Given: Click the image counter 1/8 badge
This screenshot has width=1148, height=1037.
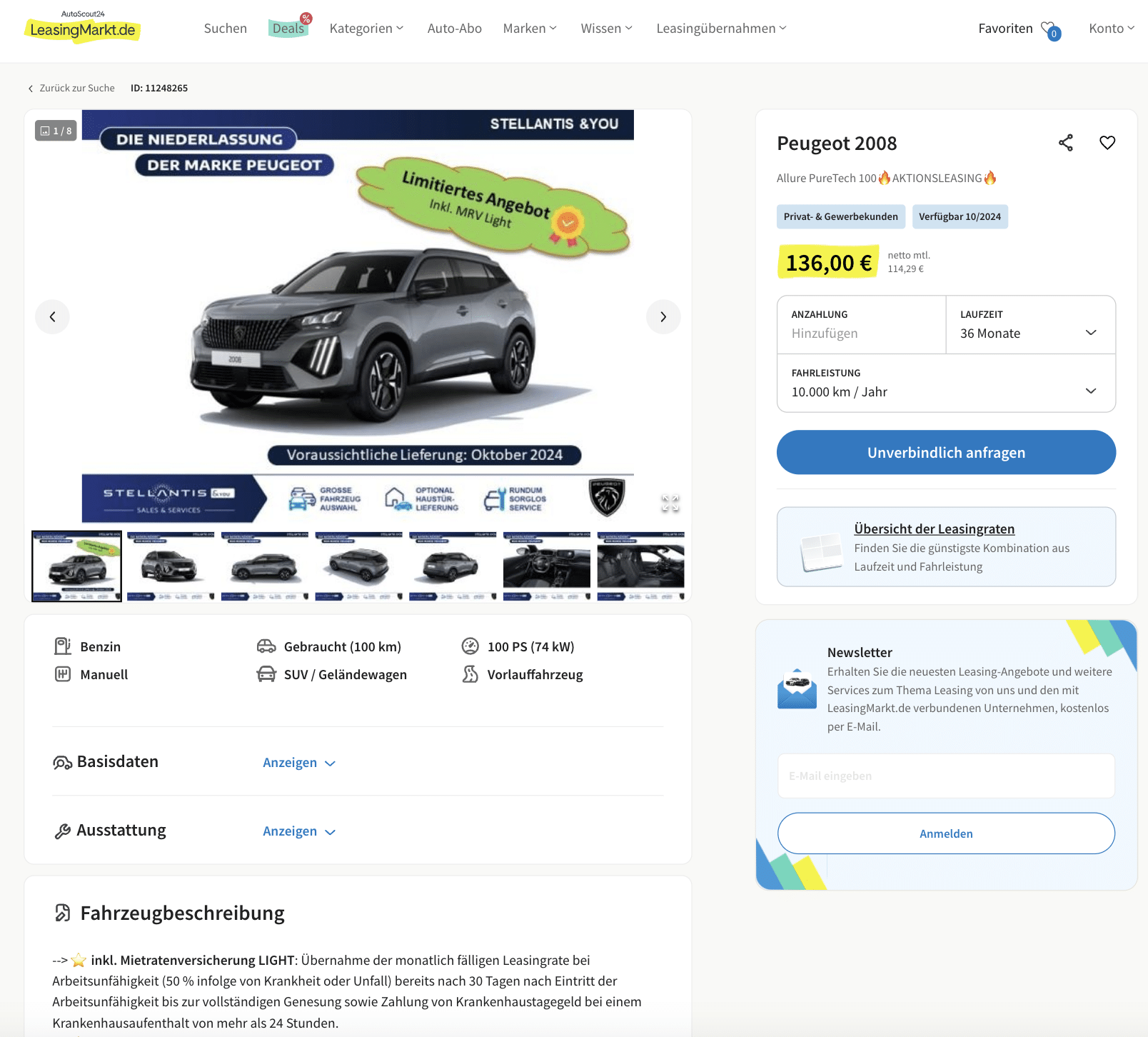Looking at the screenshot, I should (56, 131).
